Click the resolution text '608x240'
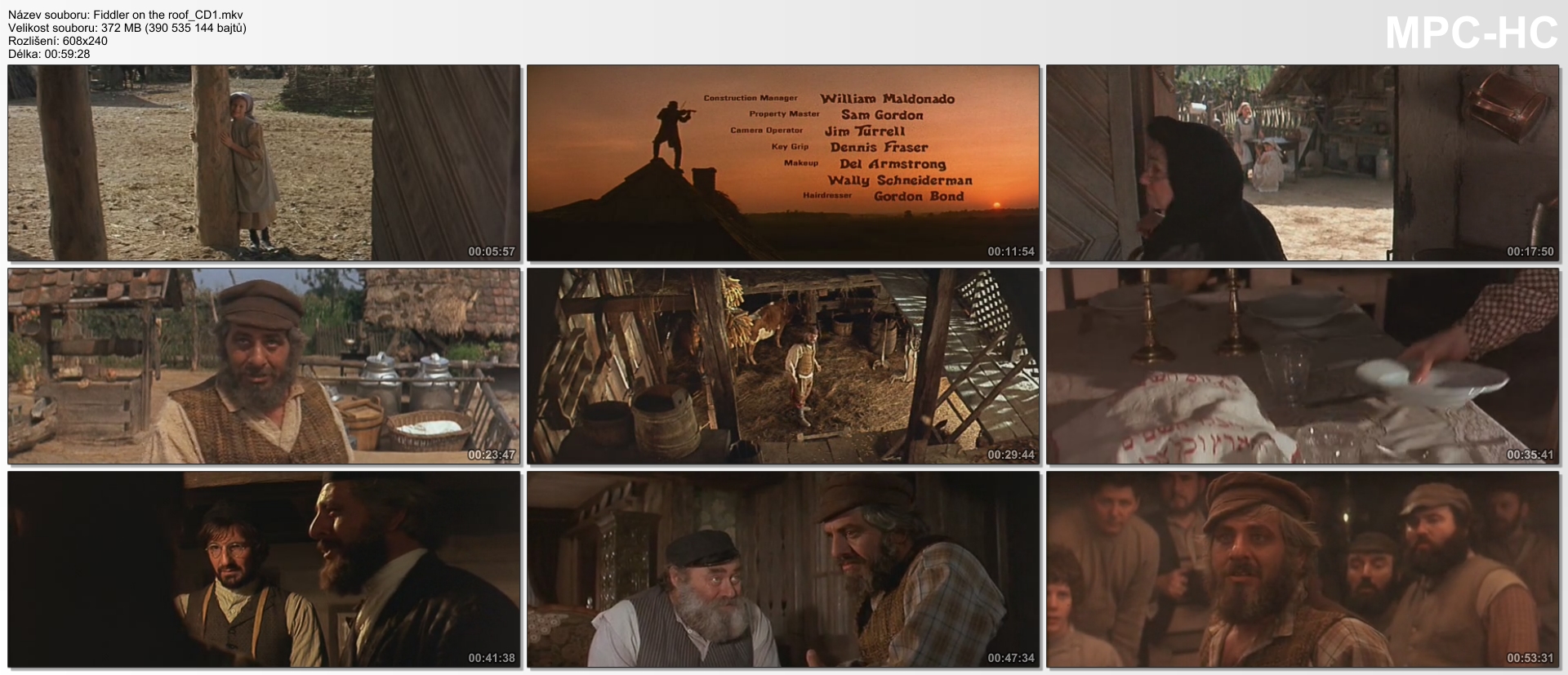 (85, 41)
